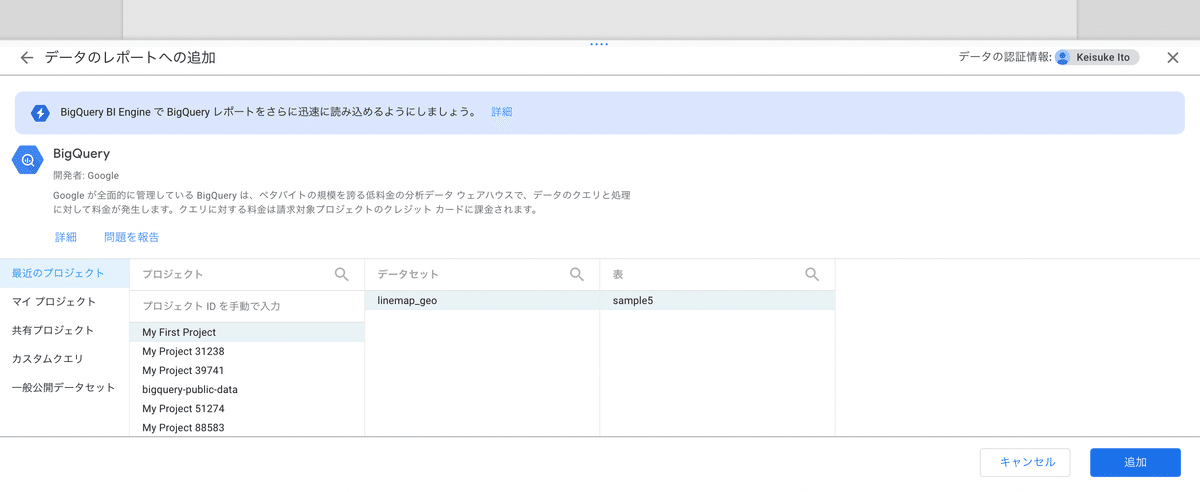Select the 一般公開データセット tab

click(65, 388)
